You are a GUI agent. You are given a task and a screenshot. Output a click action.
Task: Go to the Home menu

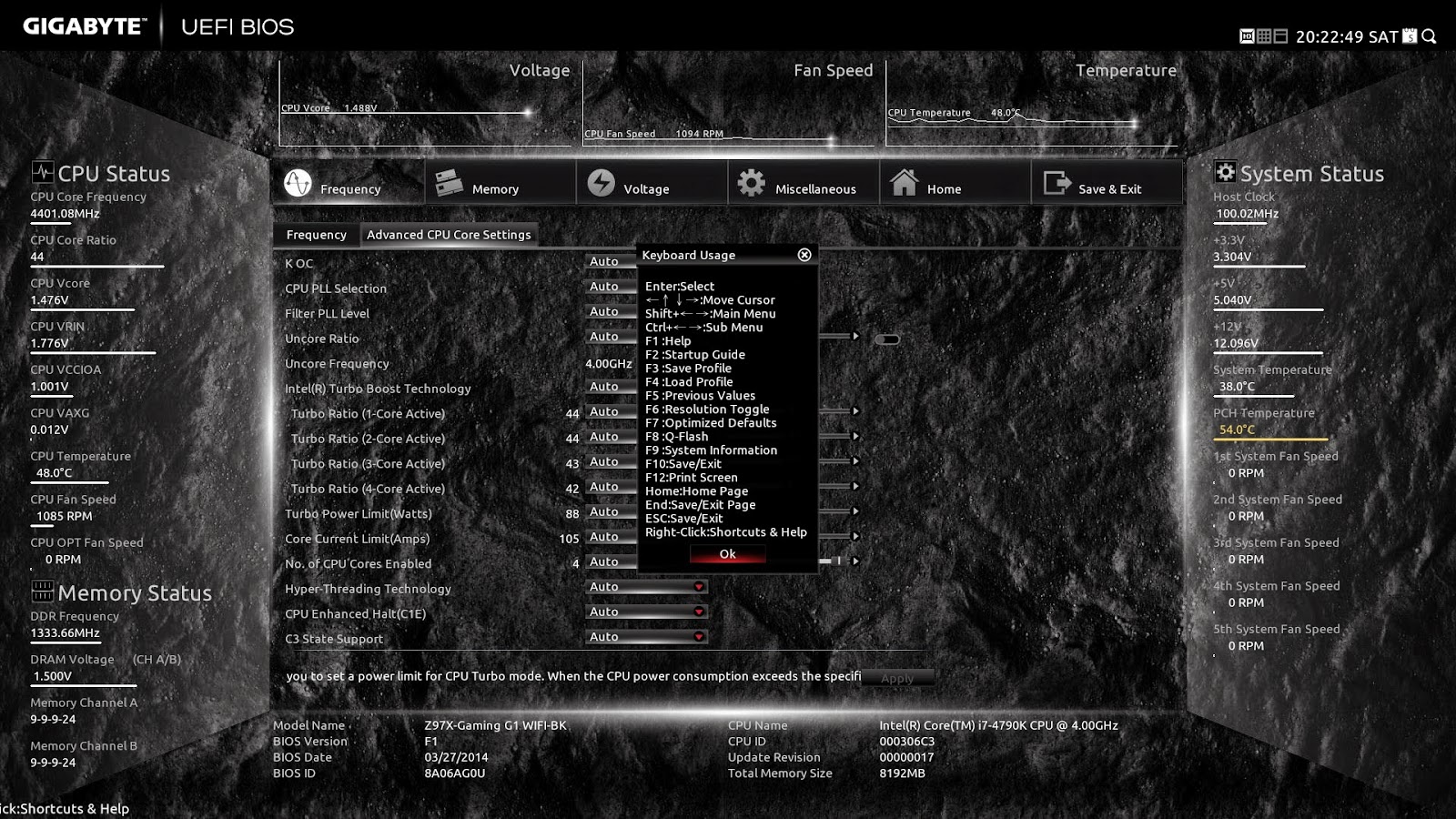coord(955,183)
